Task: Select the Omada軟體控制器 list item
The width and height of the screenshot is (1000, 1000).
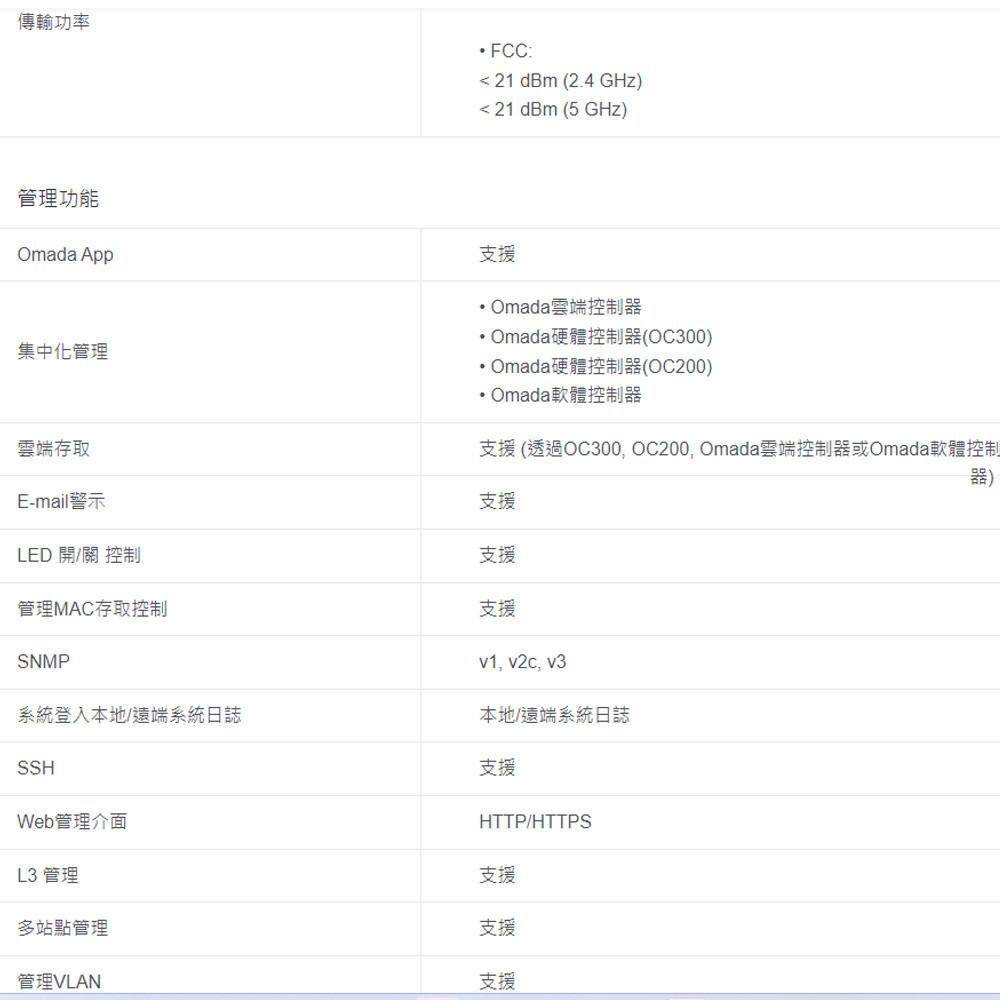Action: (x=560, y=395)
